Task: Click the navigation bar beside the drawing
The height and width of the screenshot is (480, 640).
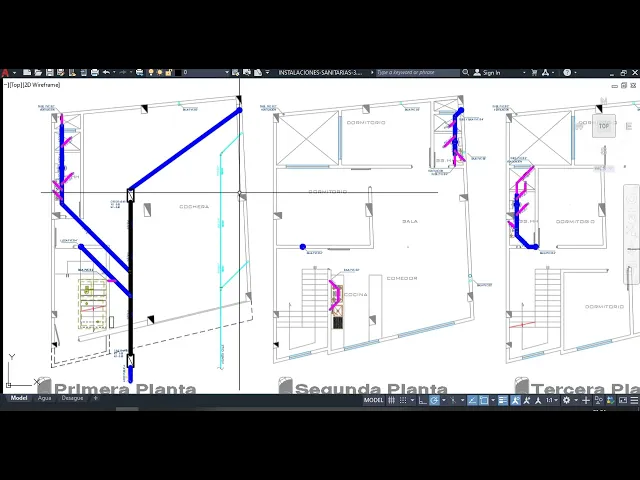Action: click(631, 235)
